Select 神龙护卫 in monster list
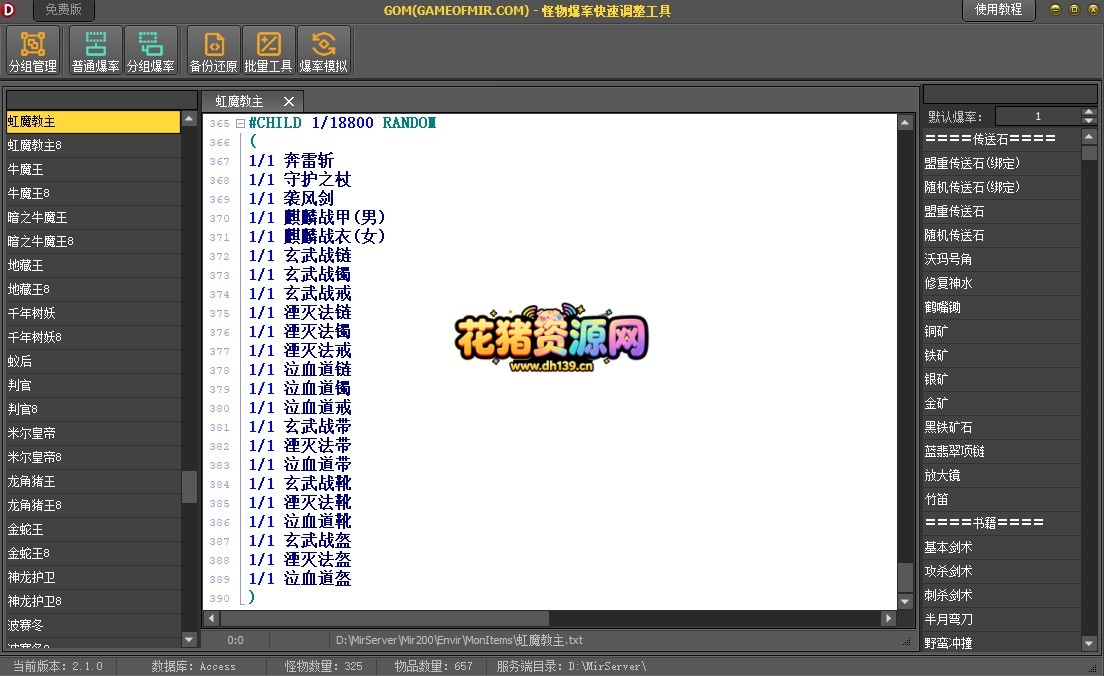The height and width of the screenshot is (676, 1104). [93, 577]
